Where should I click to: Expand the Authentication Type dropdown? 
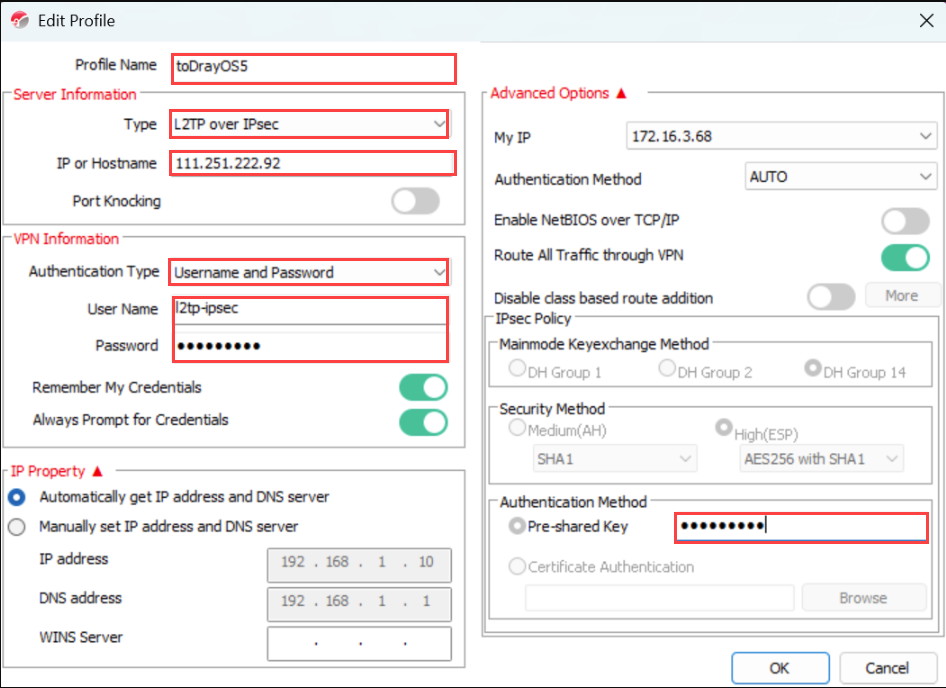pyautogui.click(x=309, y=272)
